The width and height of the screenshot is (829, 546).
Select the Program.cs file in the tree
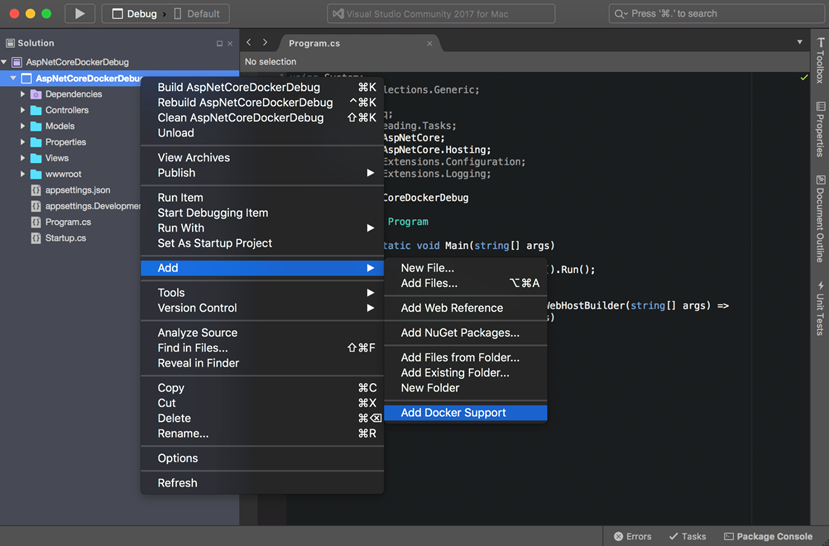[x=68, y=222]
